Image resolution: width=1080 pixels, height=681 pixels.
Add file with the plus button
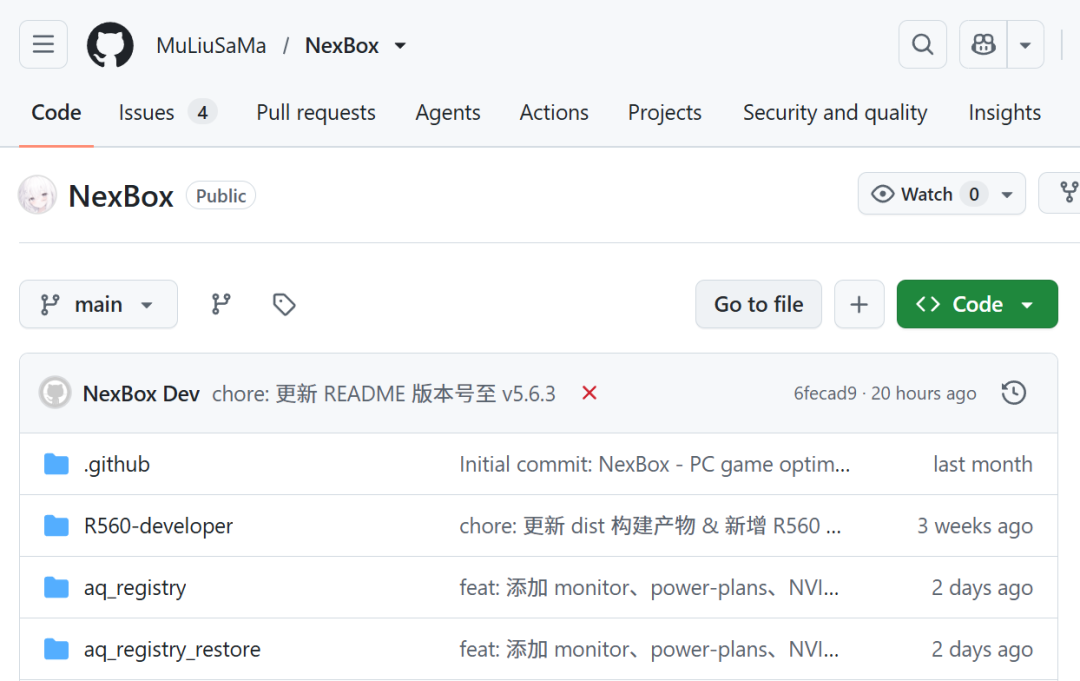click(859, 304)
